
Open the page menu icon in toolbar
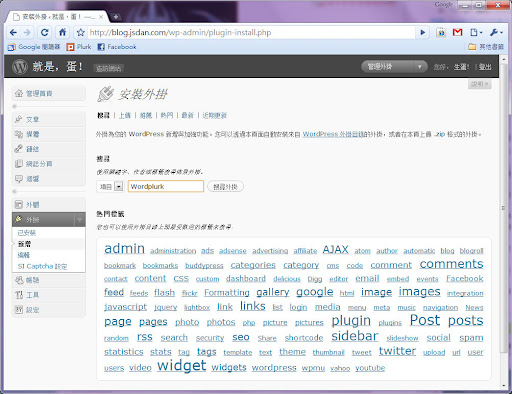[x=476, y=32]
